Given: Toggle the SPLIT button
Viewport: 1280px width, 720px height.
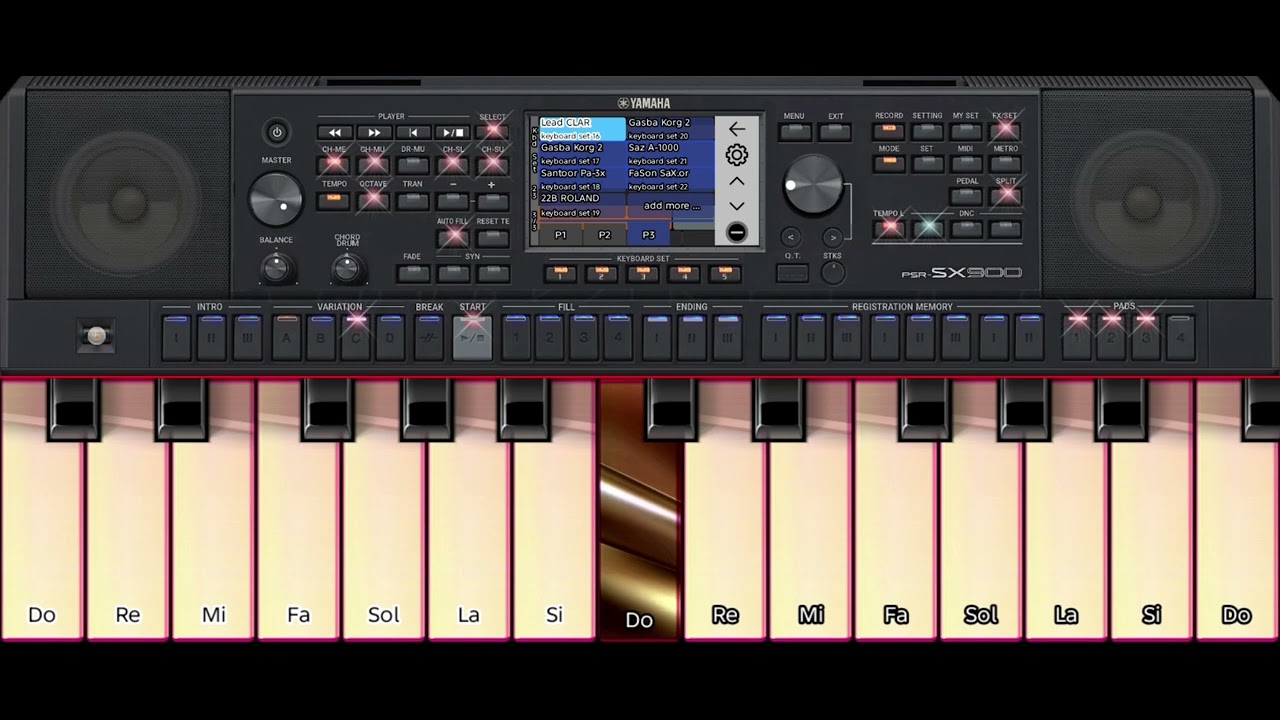Looking at the screenshot, I should 1005,196.
